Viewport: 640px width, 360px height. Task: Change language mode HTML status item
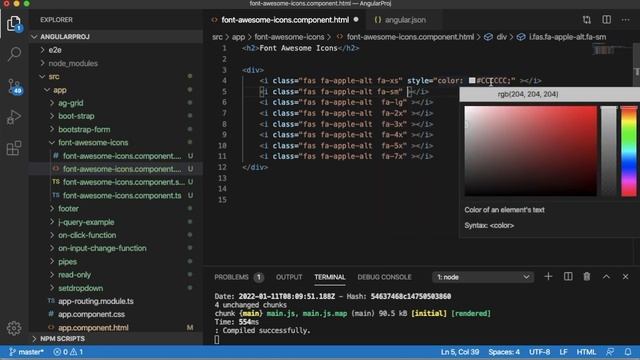[586, 352]
